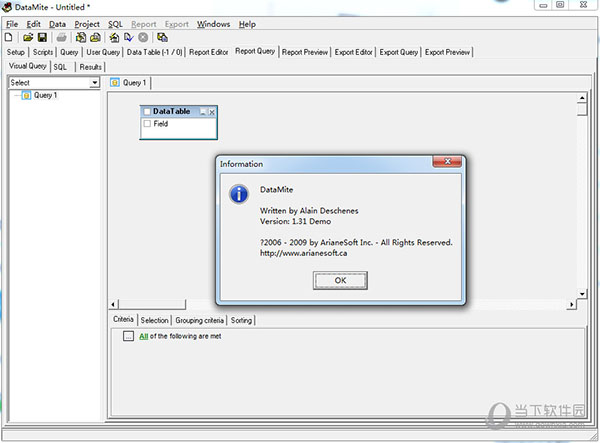This screenshot has height=443, width=600.
Task: Click the folder-with-document toolbar icon
Action: click(x=95, y=37)
